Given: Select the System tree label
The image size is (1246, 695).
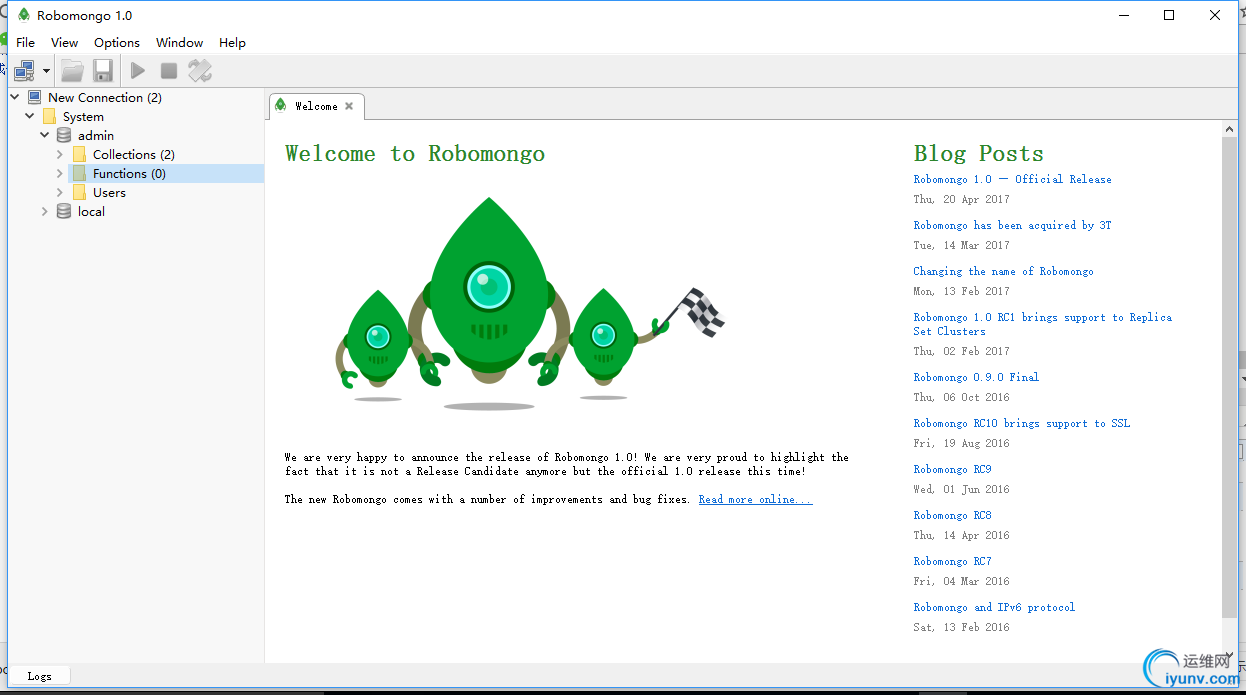Looking at the screenshot, I should [x=83, y=117].
